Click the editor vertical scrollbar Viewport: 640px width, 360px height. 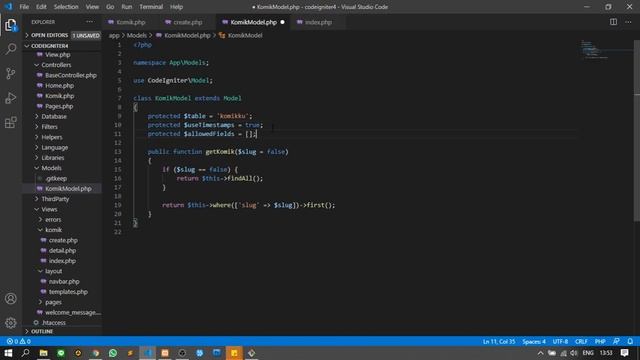coord(637,131)
